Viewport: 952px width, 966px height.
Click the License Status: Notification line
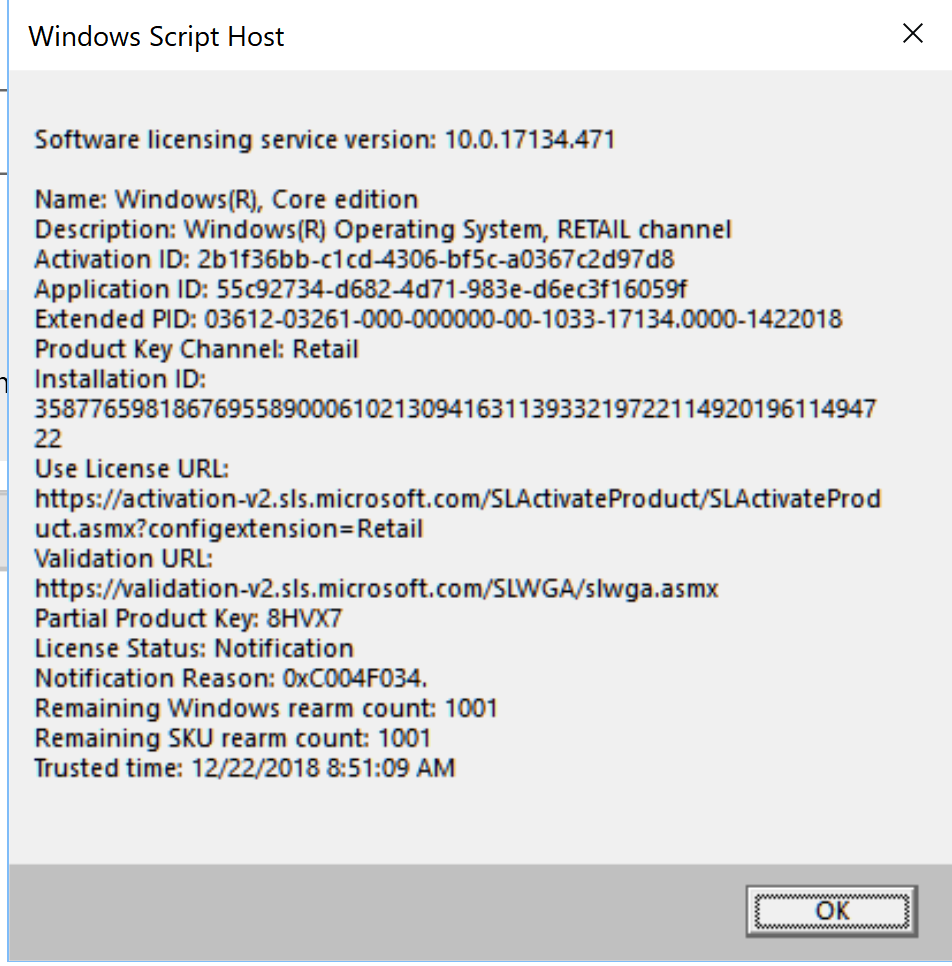pyautogui.click(x=194, y=649)
